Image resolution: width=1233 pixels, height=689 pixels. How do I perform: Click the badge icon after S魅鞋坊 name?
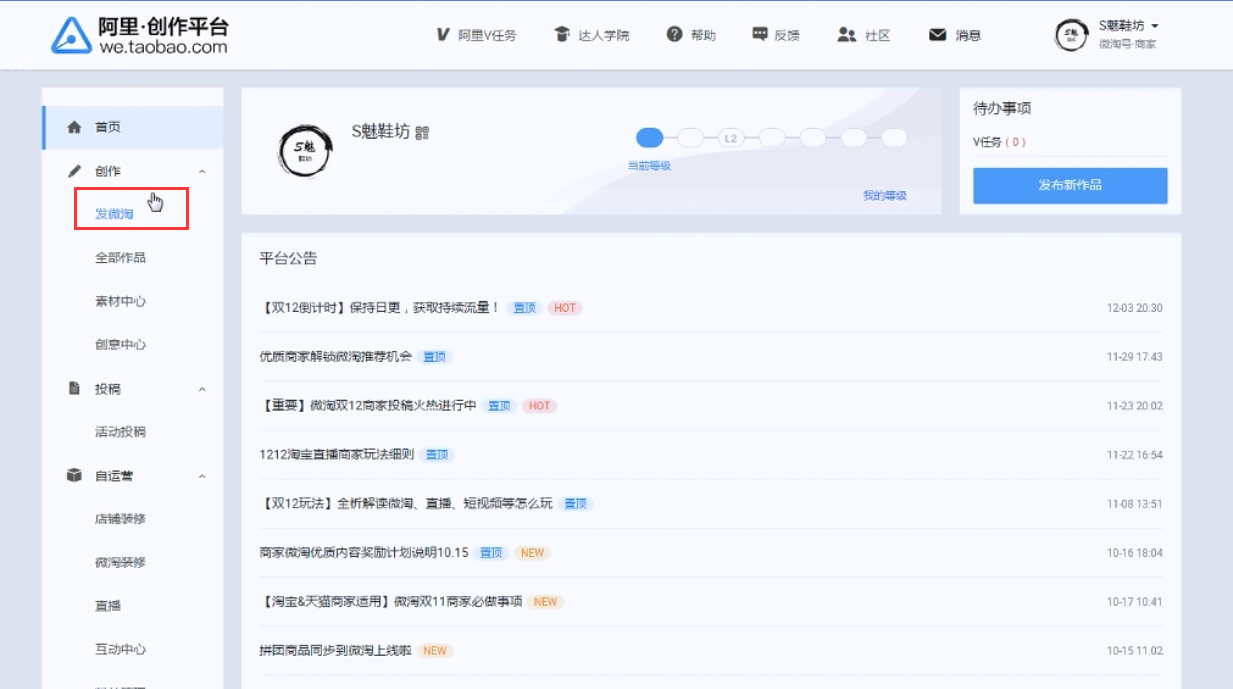click(422, 132)
